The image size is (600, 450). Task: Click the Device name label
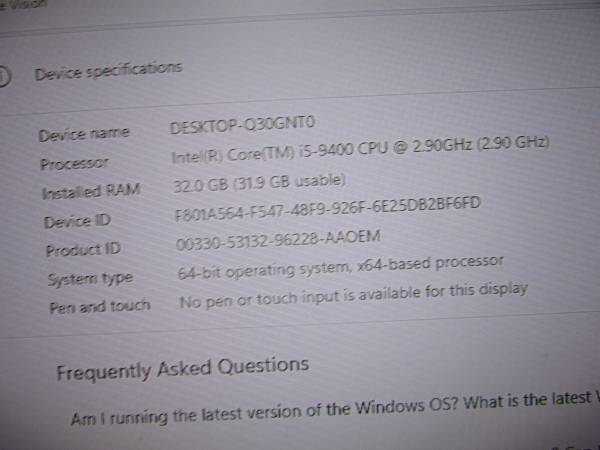click(84, 134)
